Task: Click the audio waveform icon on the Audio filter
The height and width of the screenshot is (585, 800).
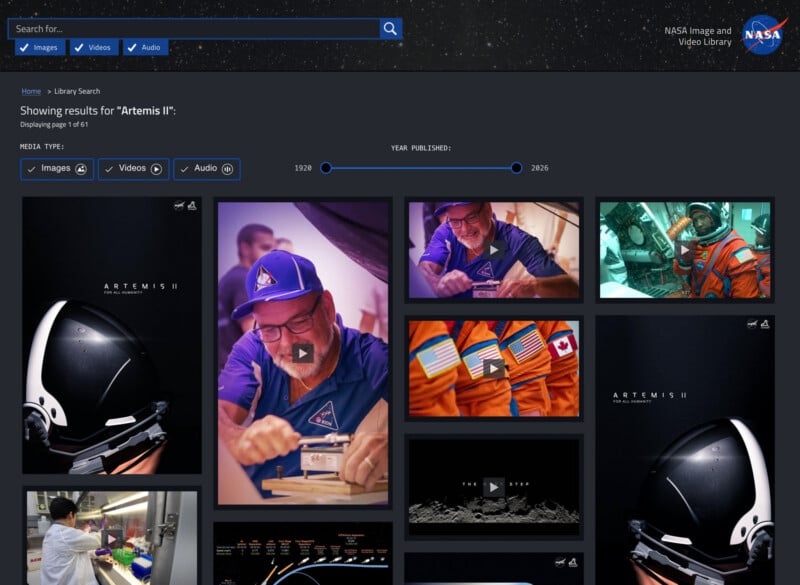Action: [x=227, y=169]
